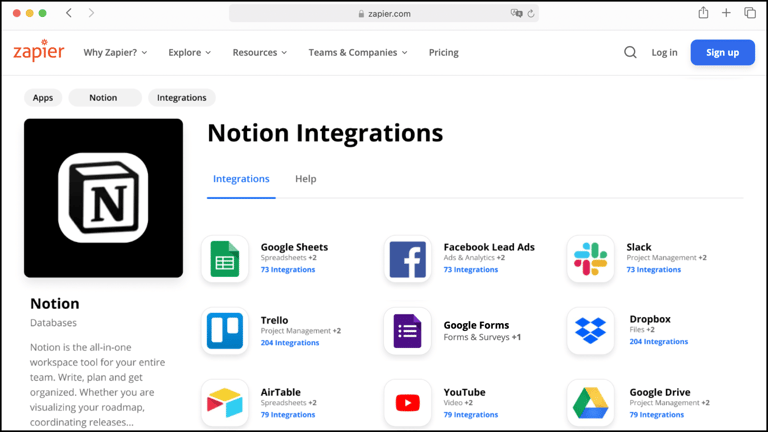768x432 pixels.
Task: Click the Slack title text
Action: [x=639, y=247]
